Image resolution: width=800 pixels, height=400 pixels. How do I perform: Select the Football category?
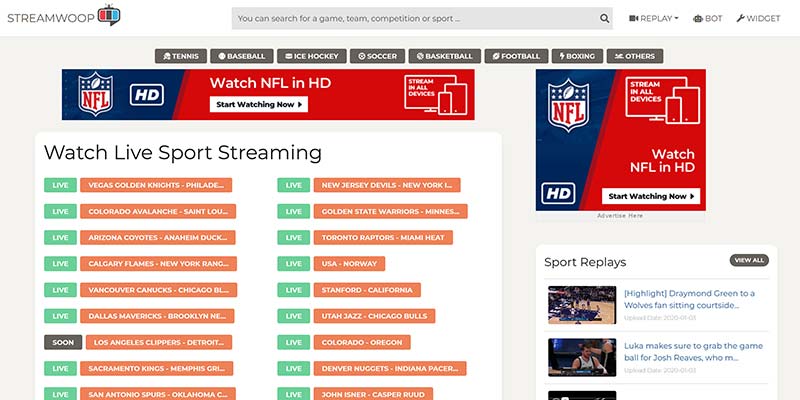click(516, 56)
